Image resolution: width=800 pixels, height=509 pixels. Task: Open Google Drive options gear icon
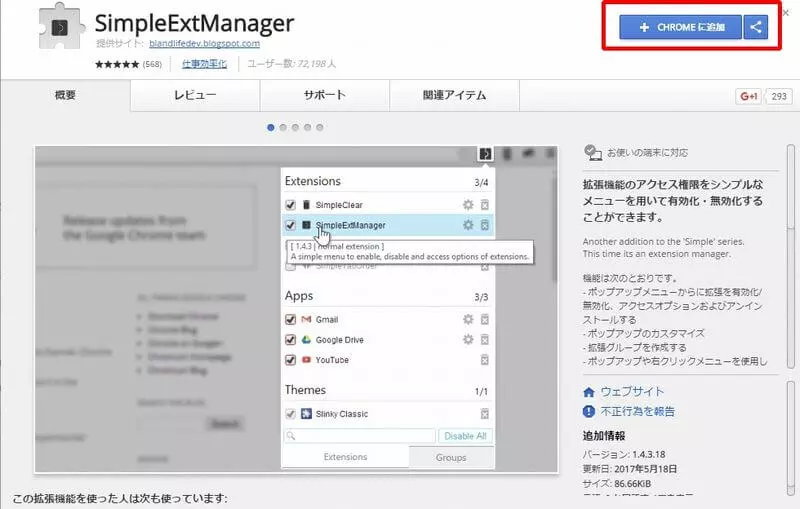468,340
